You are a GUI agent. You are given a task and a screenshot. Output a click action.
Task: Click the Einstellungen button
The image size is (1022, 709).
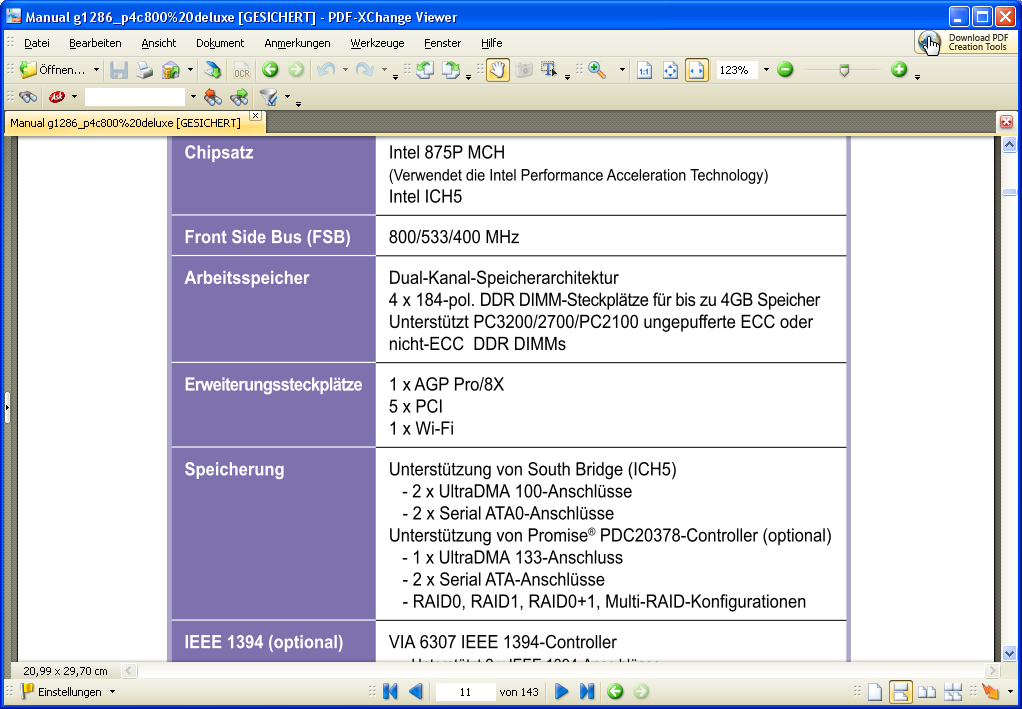click(x=68, y=691)
